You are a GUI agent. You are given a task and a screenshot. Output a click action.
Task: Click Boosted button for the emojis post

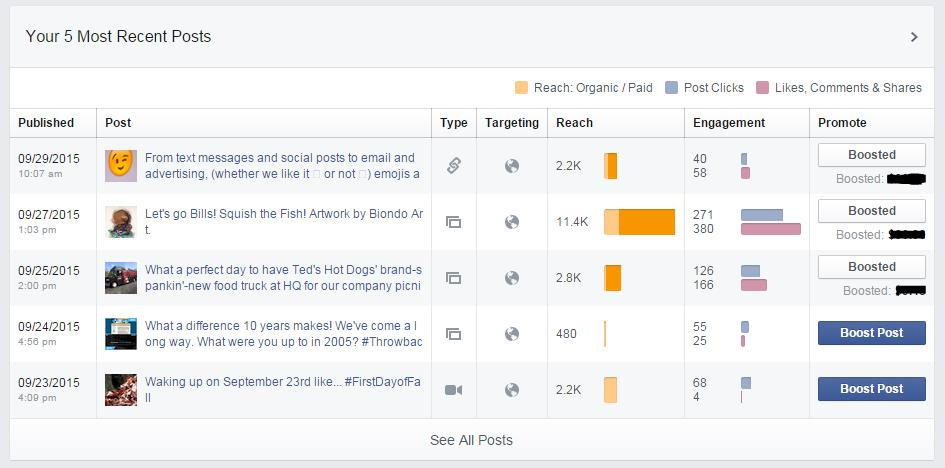(871, 155)
